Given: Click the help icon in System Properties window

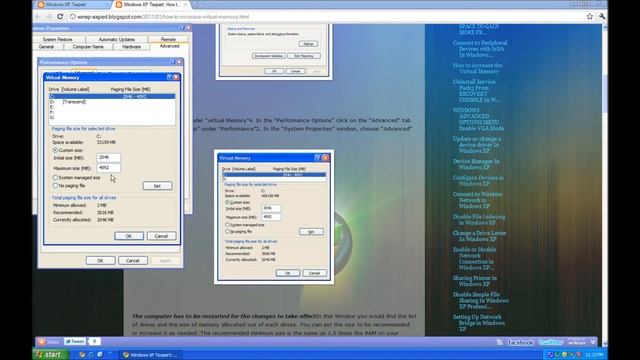Looking at the screenshot, I should 182,28.
